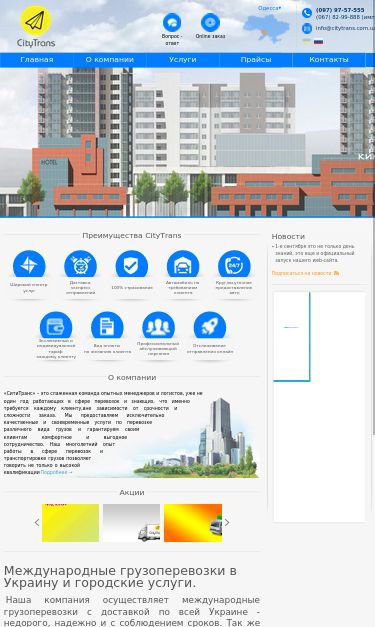Click the shield 100% insurance icon
375x627 pixels.
132,264
